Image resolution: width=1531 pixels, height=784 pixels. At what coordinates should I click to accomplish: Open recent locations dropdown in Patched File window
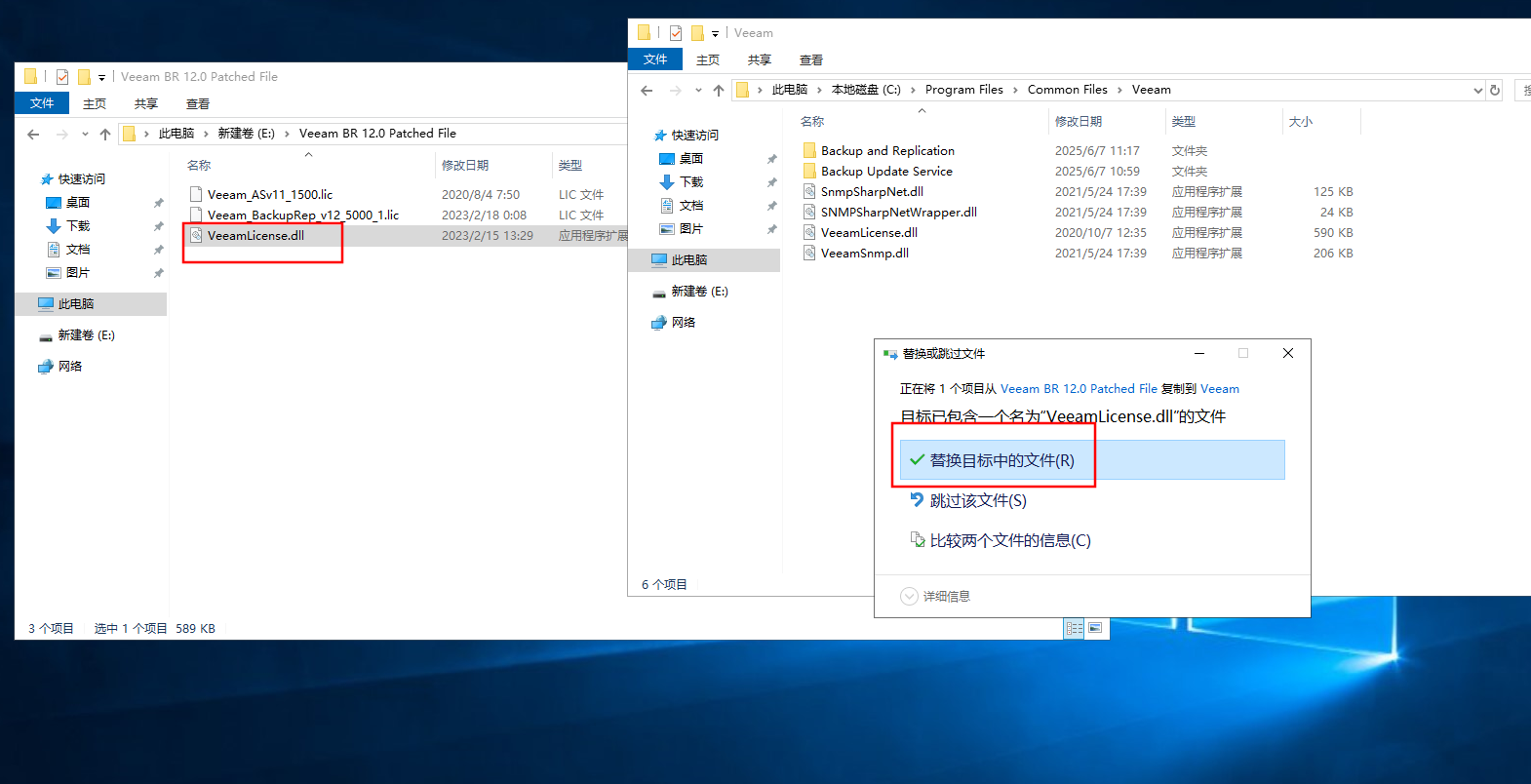pos(85,134)
